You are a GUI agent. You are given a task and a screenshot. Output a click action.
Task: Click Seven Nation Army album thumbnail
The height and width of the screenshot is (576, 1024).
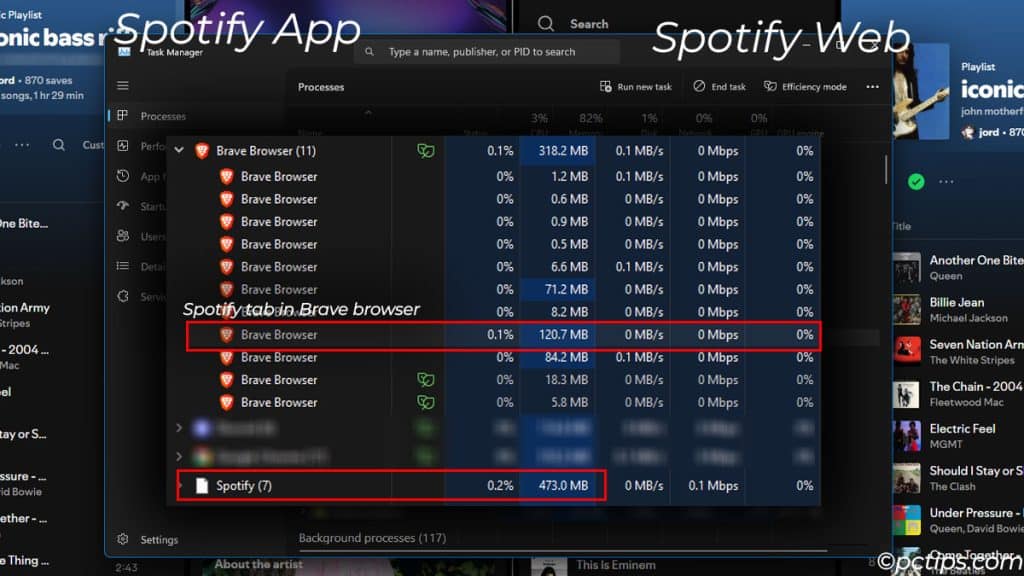click(907, 351)
